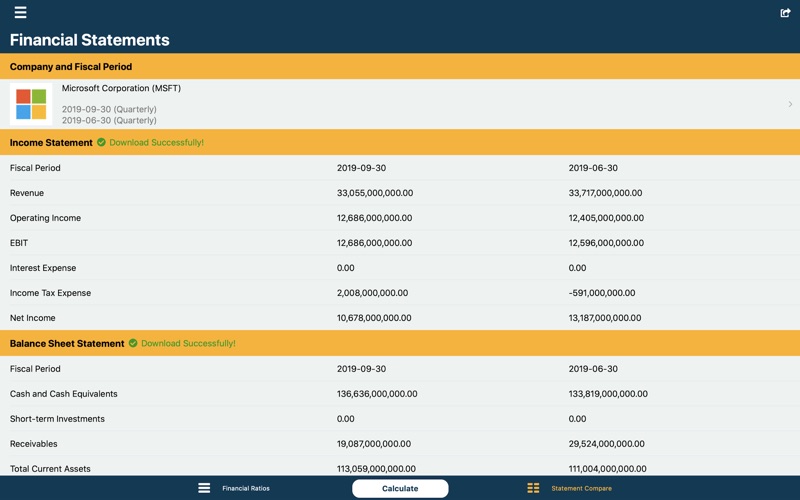Click Revenue value 33,717,000,000.00
800x500 pixels.
click(x=606, y=193)
